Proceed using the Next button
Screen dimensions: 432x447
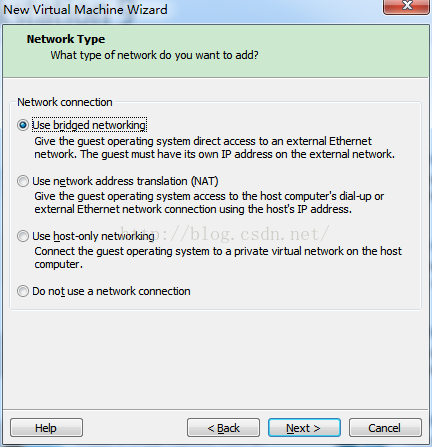pyautogui.click(x=304, y=428)
